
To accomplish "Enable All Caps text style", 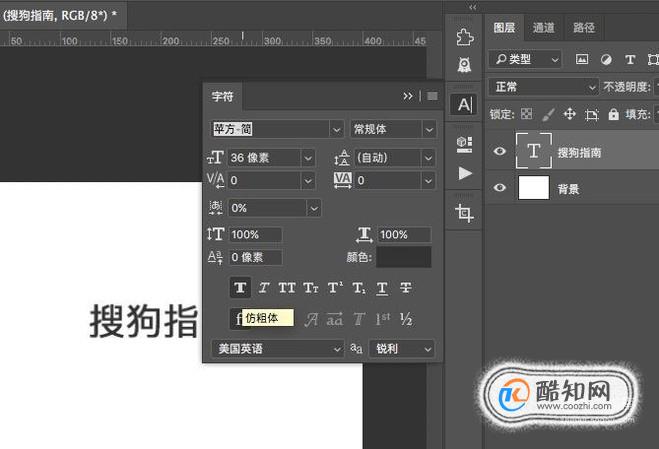I will click(x=287, y=288).
